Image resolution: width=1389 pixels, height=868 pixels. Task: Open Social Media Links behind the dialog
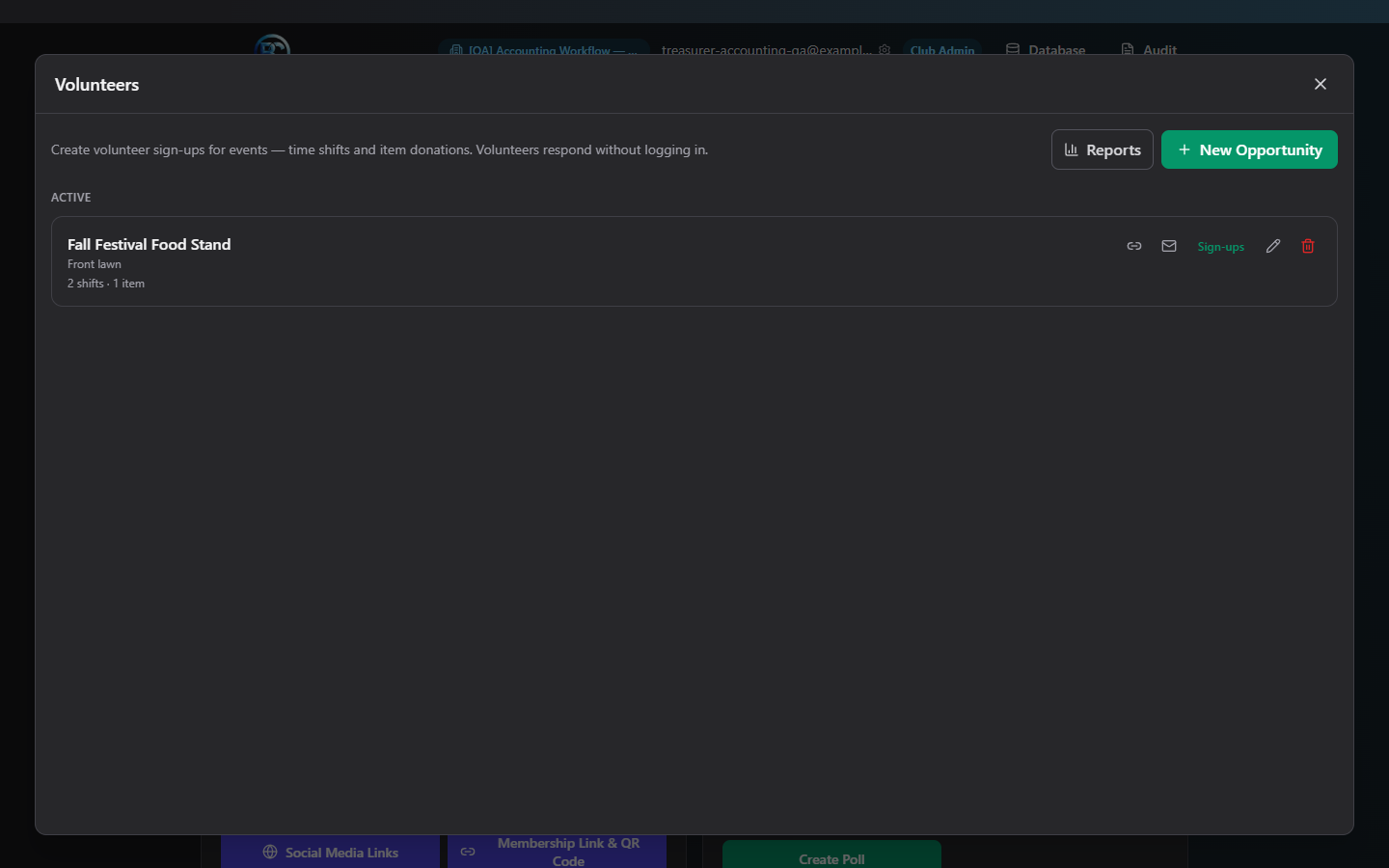pyautogui.click(x=330, y=852)
